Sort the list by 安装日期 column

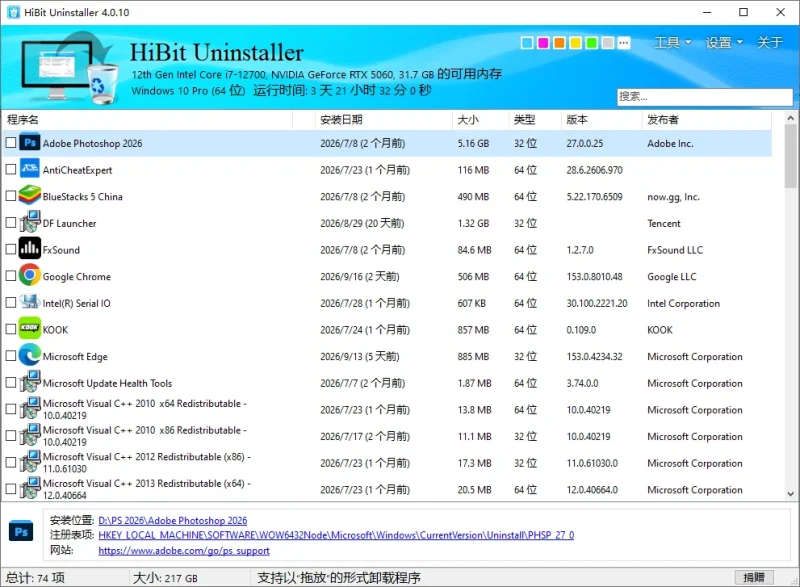coord(383,120)
